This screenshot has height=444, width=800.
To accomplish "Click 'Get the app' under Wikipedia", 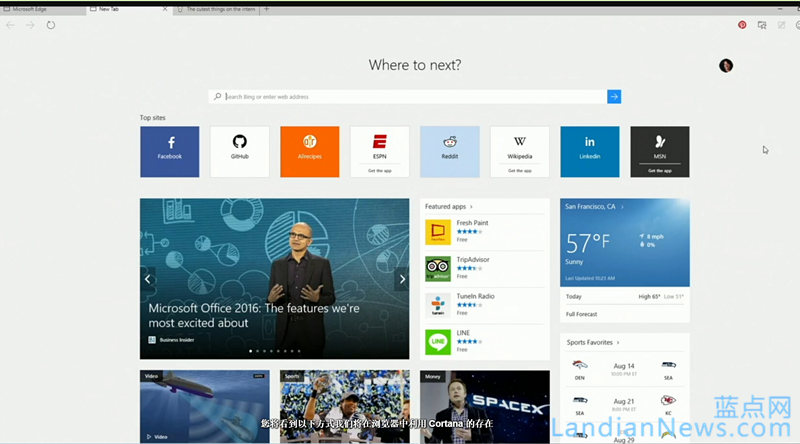I will click(519, 171).
